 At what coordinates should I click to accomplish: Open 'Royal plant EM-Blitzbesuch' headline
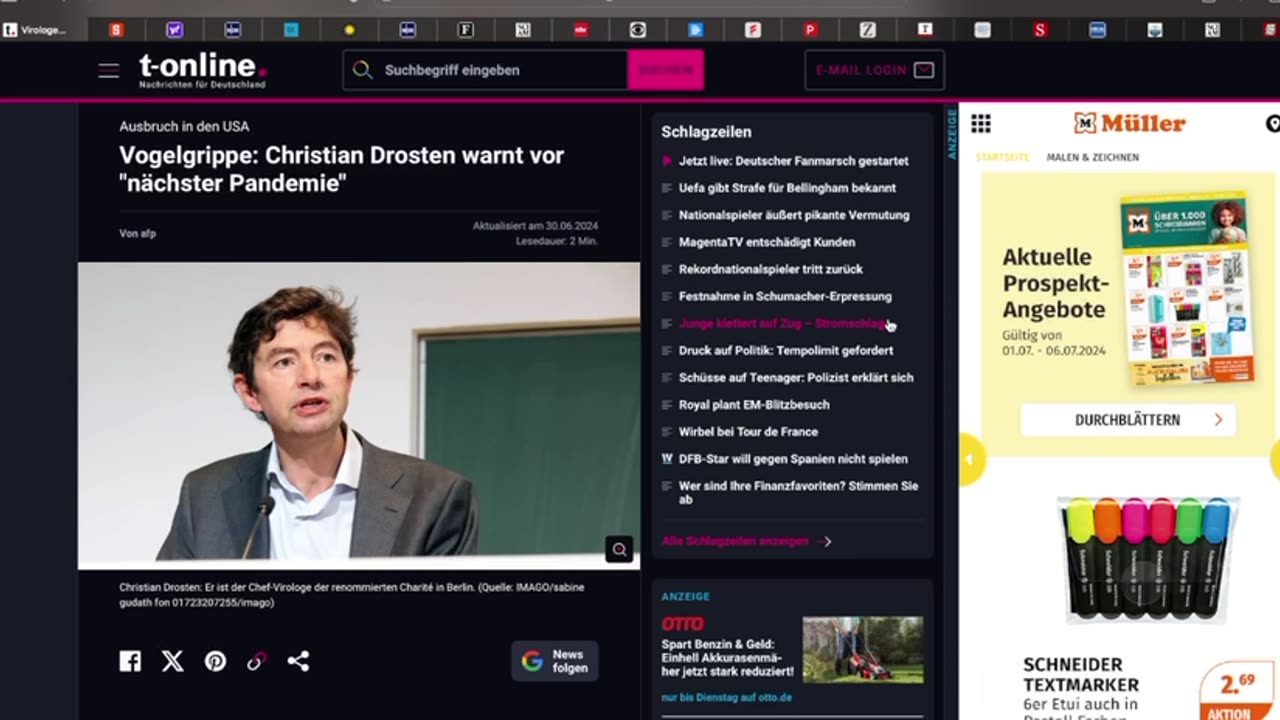click(754, 404)
